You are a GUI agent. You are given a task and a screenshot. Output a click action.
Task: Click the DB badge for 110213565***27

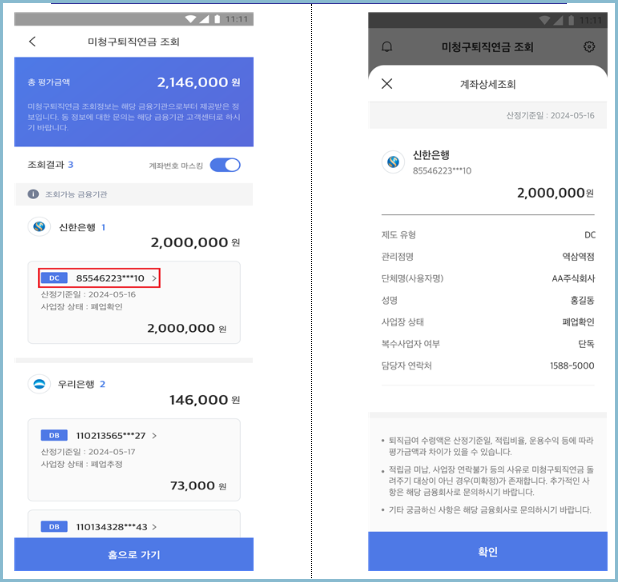(x=54, y=435)
